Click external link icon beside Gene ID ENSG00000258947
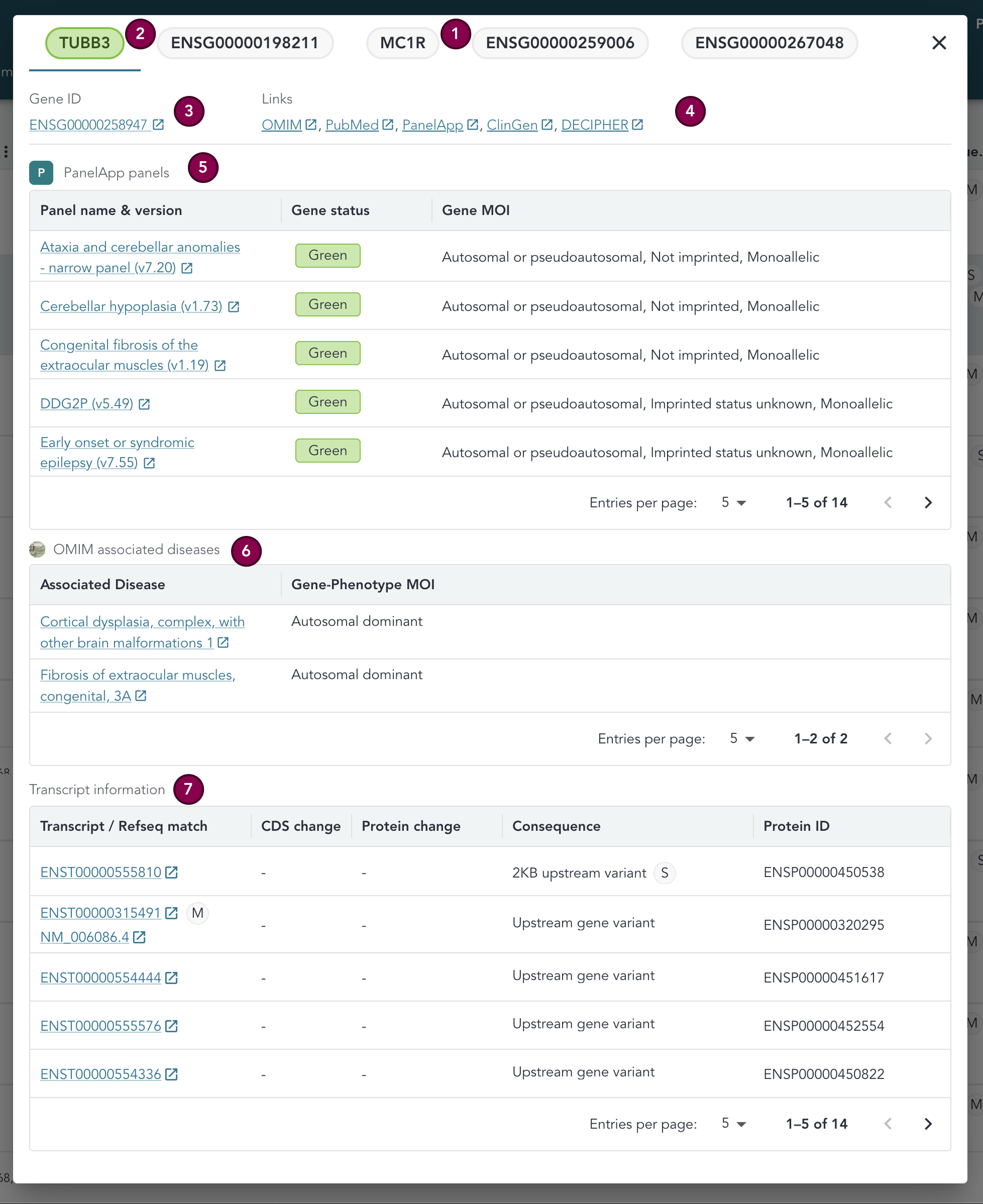The height and width of the screenshot is (1204, 983). pos(159,125)
